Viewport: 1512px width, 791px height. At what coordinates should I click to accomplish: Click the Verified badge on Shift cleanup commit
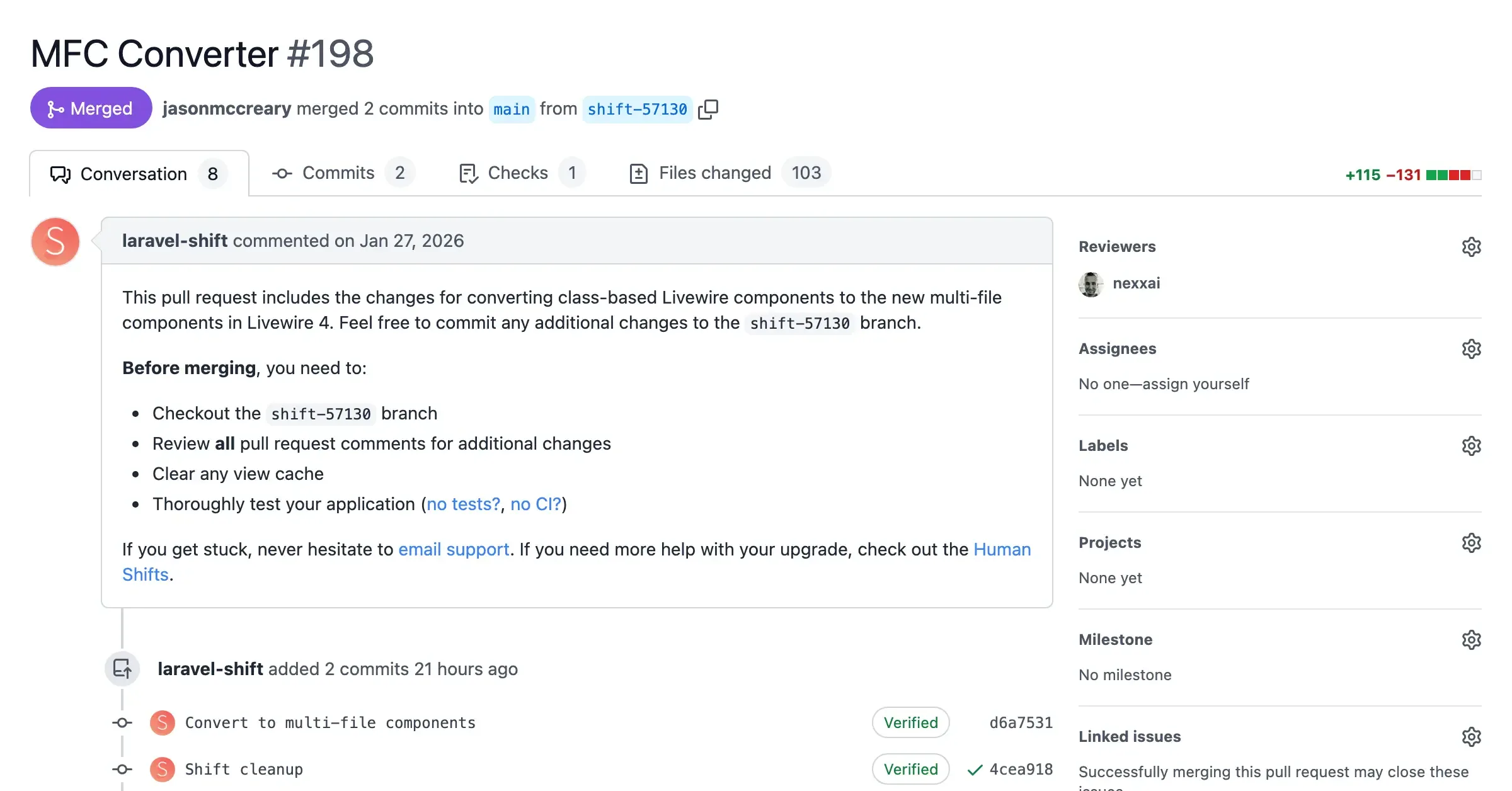(910, 769)
